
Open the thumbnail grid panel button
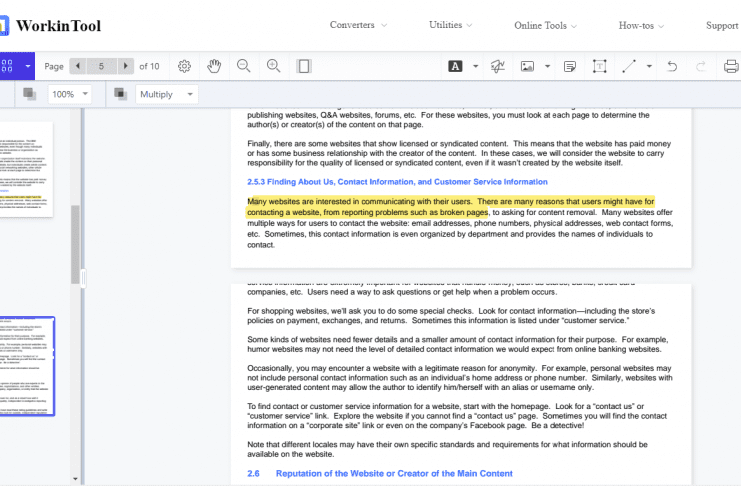[x=7, y=66]
